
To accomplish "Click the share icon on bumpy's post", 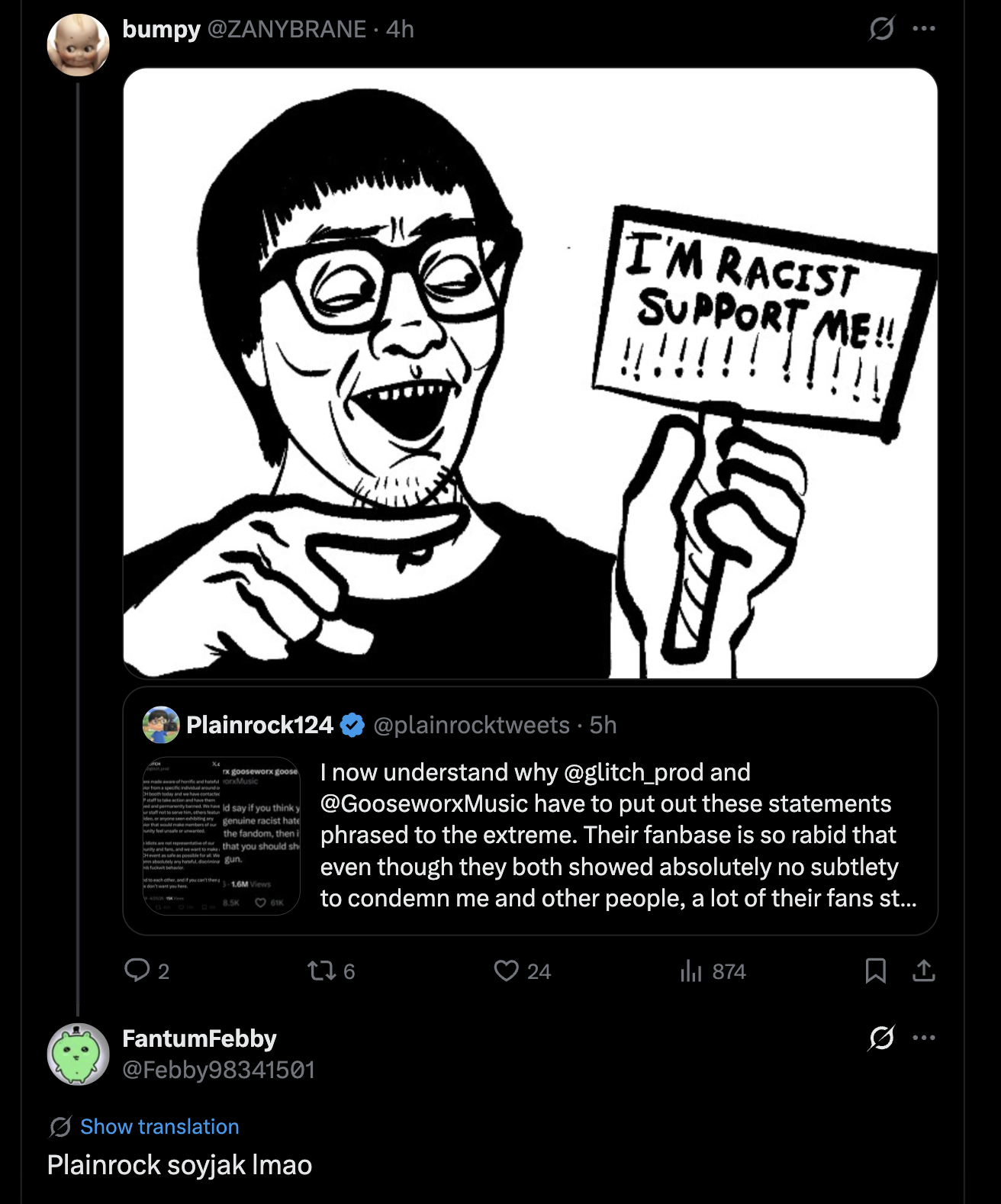I will coord(923,971).
